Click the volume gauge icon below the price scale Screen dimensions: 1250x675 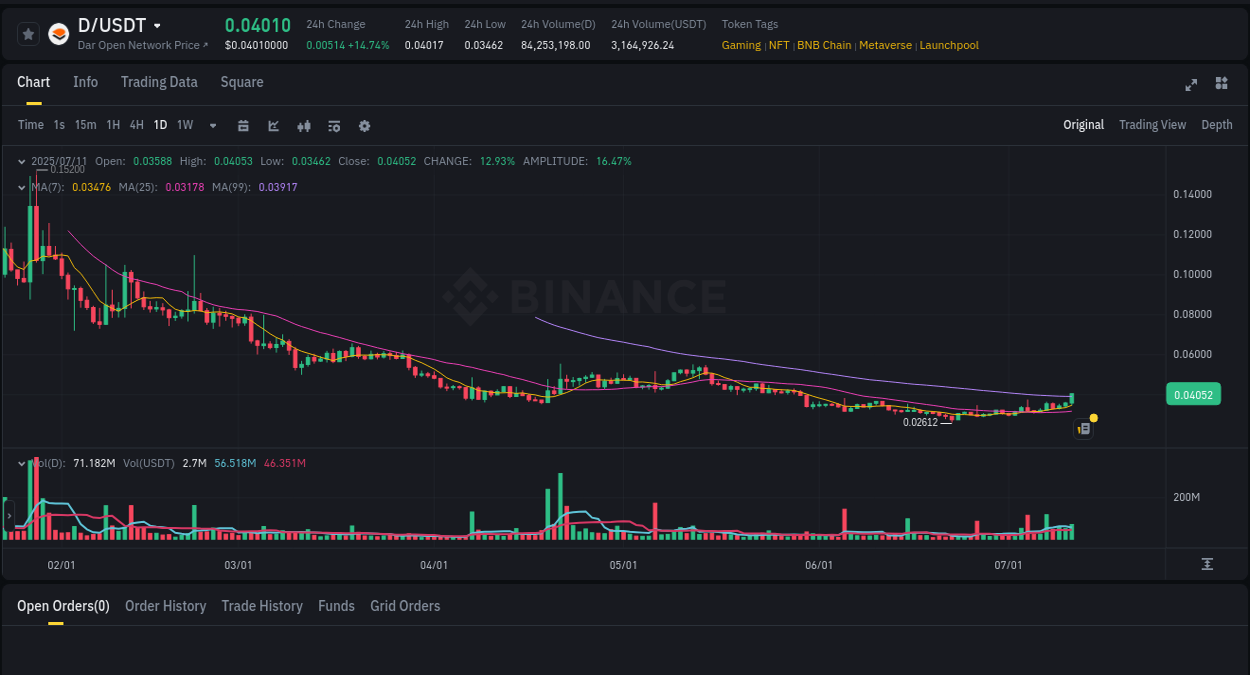tap(1207, 564)
